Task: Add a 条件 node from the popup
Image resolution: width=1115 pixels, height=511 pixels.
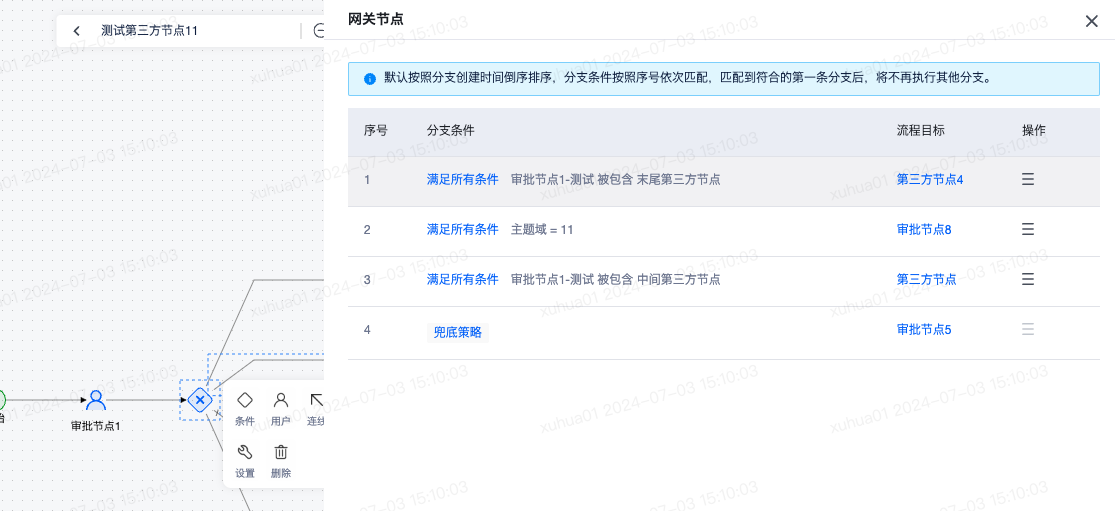Action: 245,409
